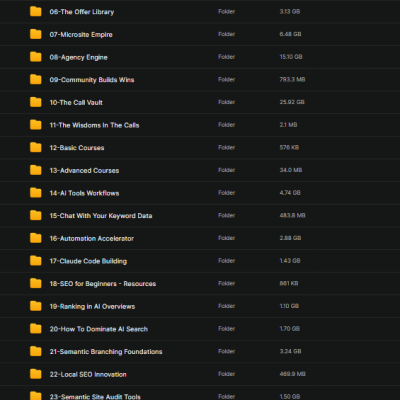
Task: Select "14-AI Tools Workflows" name
Action: click(x=84, y=193)
